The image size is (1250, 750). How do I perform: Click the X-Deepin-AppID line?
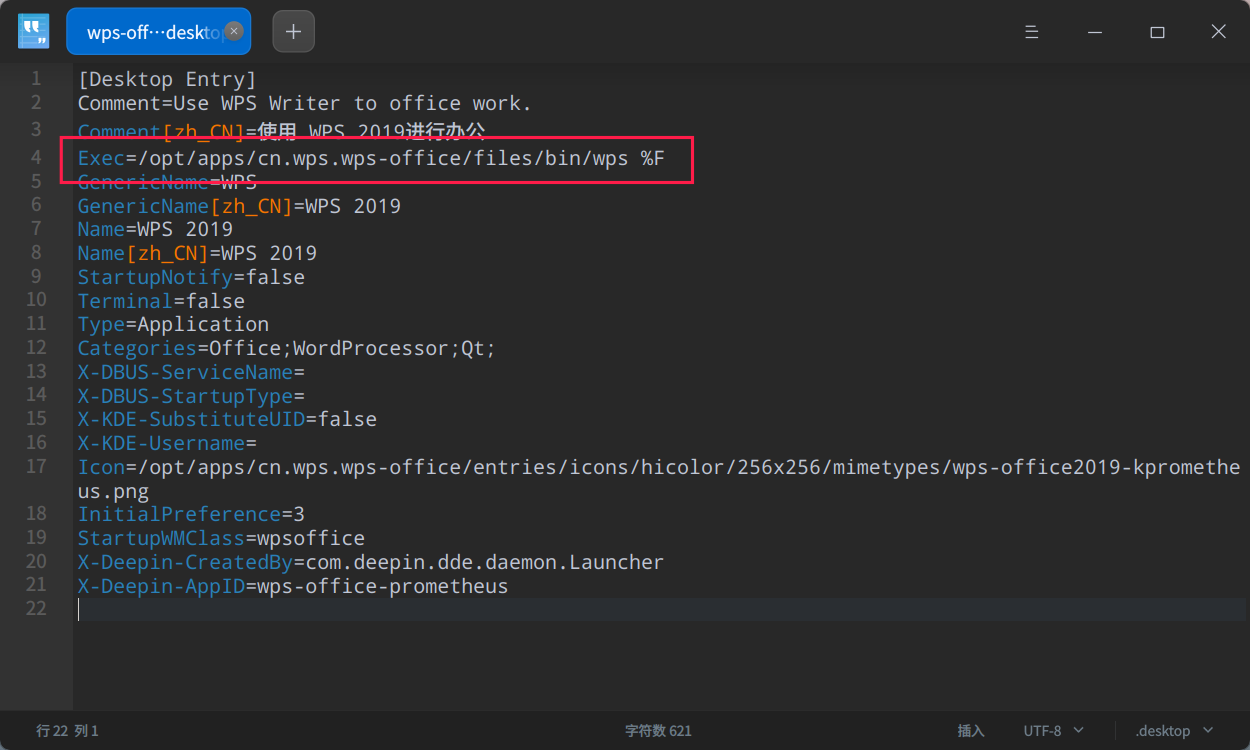tap(292, 585)
